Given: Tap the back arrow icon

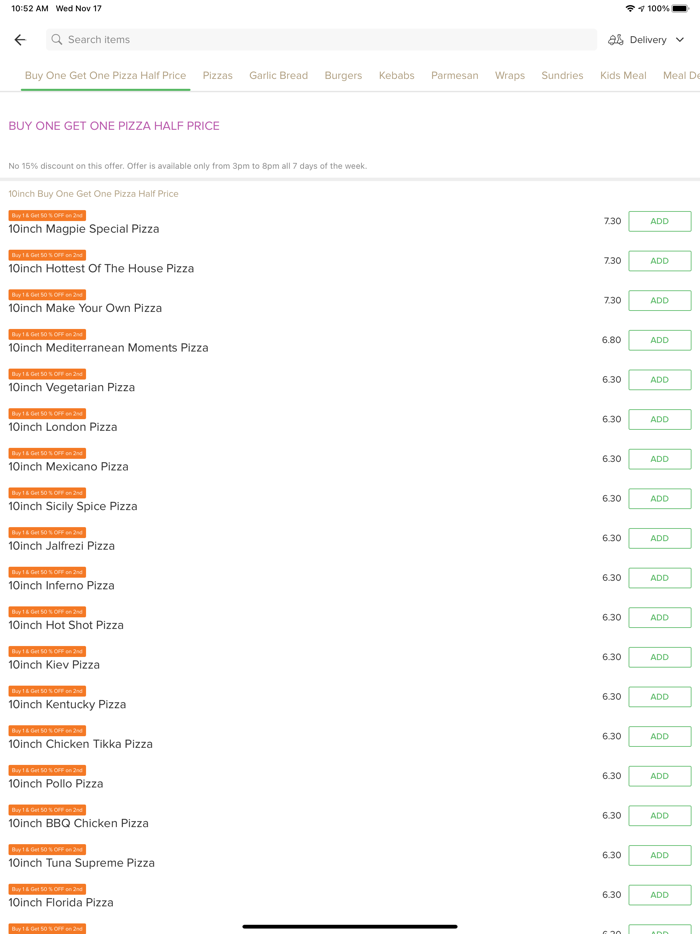Looking at the screenshot, I should pyautogui.click(x=20, y=40).
